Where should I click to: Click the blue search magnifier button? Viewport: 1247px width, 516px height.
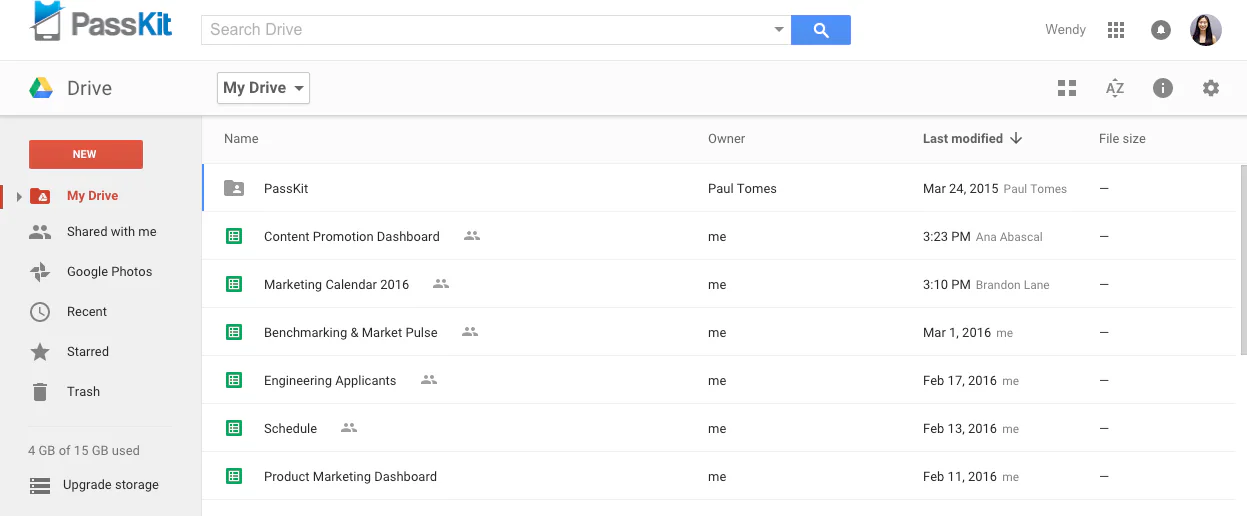(x=821, y=30)
